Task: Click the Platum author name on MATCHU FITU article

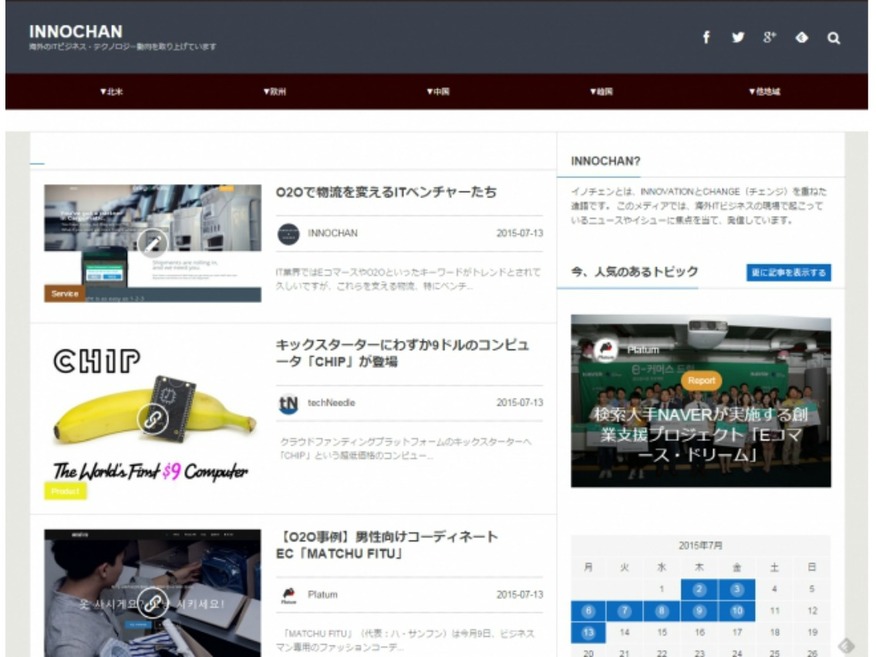Action: [322, 594]
